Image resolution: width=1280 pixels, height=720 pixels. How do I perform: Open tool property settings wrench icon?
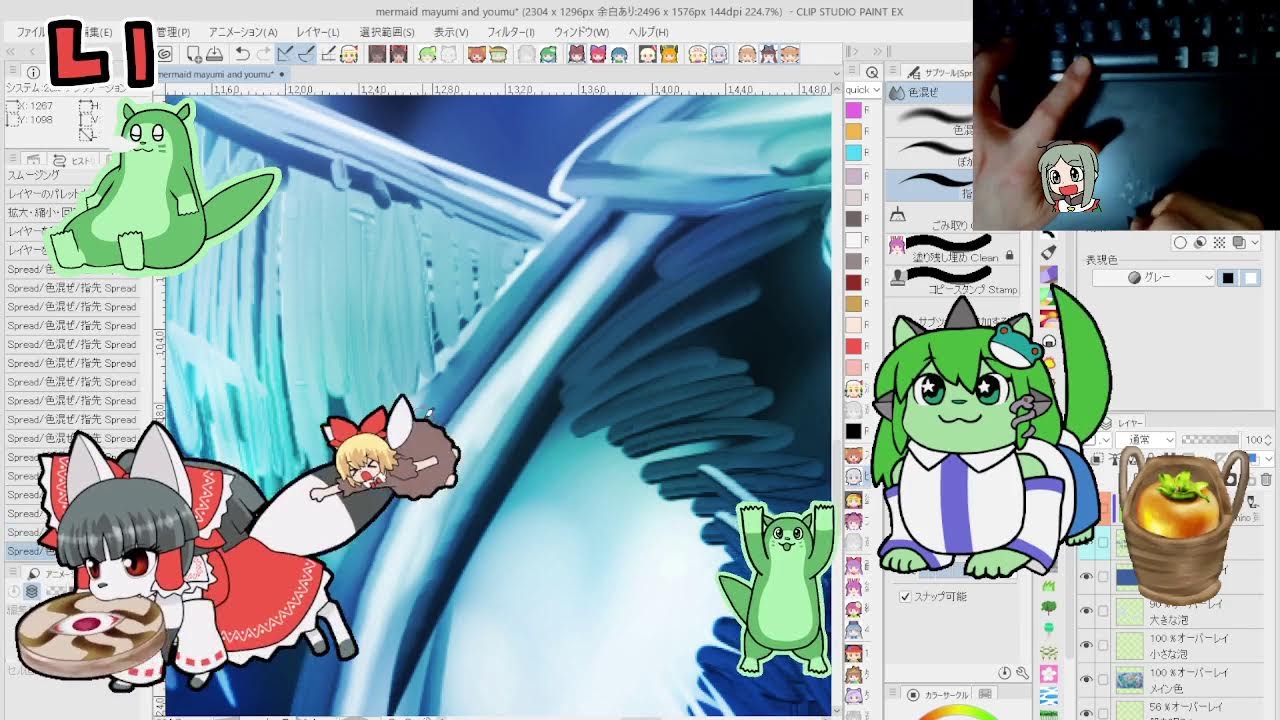point(1022,673)
